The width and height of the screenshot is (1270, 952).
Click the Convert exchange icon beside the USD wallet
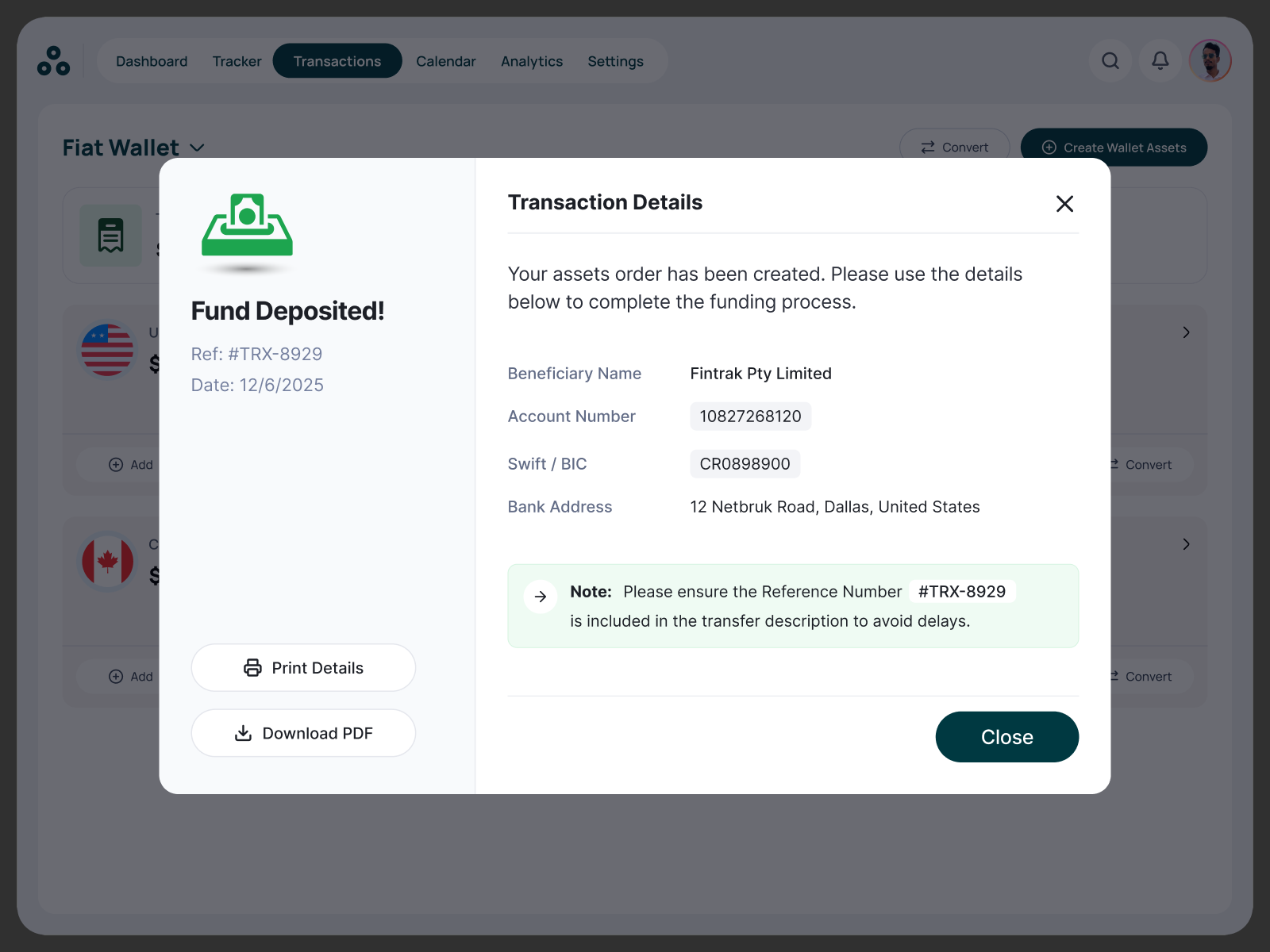click(1114, 464)
